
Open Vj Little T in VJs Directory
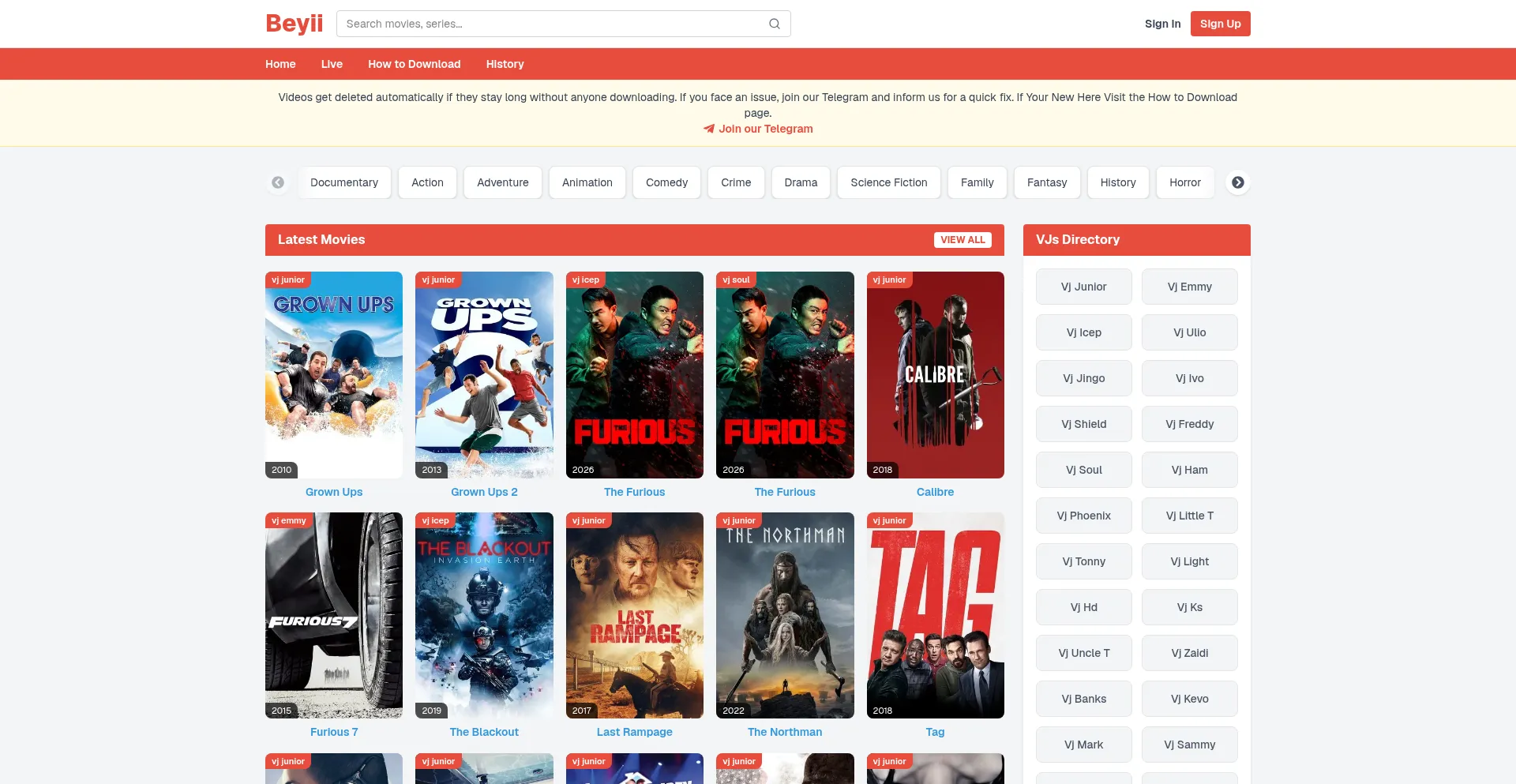click(1190, 516)
